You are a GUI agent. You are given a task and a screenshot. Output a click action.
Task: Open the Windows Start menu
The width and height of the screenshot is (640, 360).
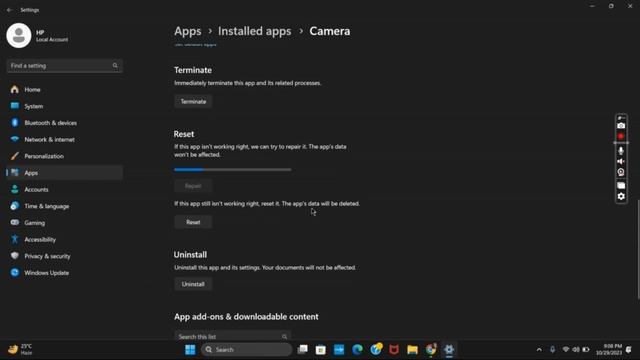(x=190, y=350)
